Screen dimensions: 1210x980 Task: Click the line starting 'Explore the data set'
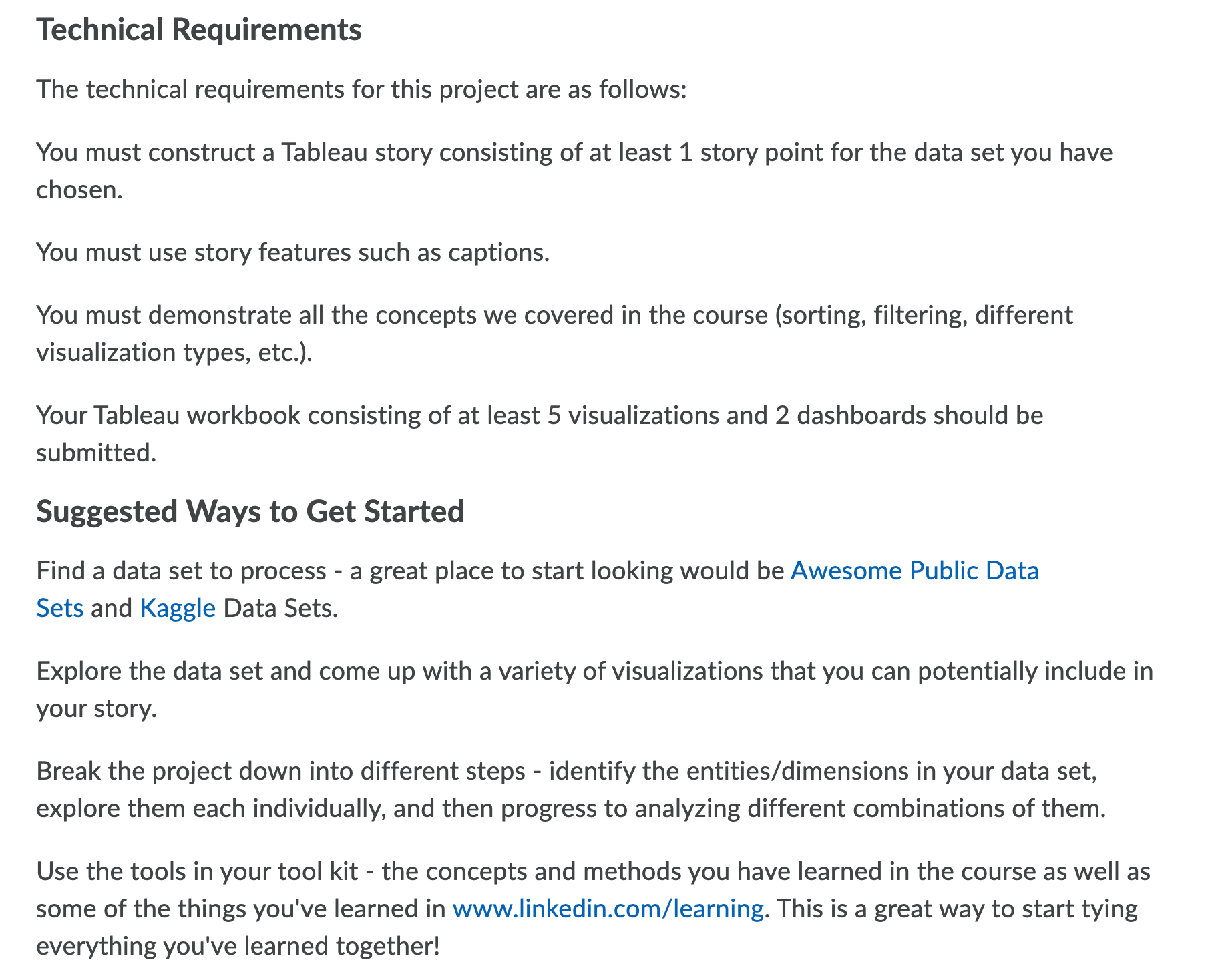point(594,671)
